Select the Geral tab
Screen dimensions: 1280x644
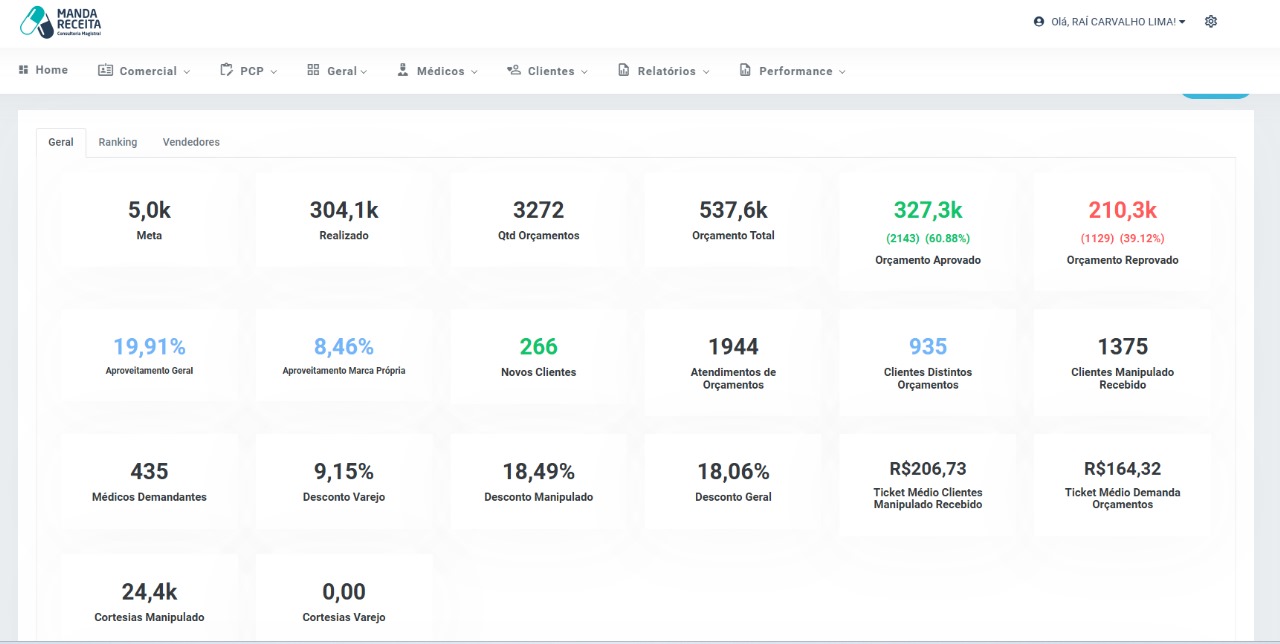[x=61, y=142]
